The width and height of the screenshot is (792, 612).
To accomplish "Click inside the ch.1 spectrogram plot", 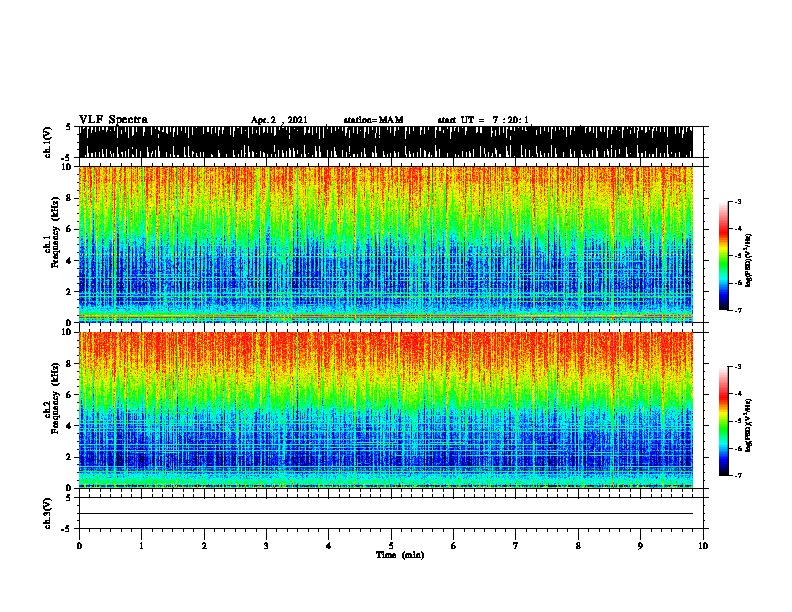I will coord(385,244).
